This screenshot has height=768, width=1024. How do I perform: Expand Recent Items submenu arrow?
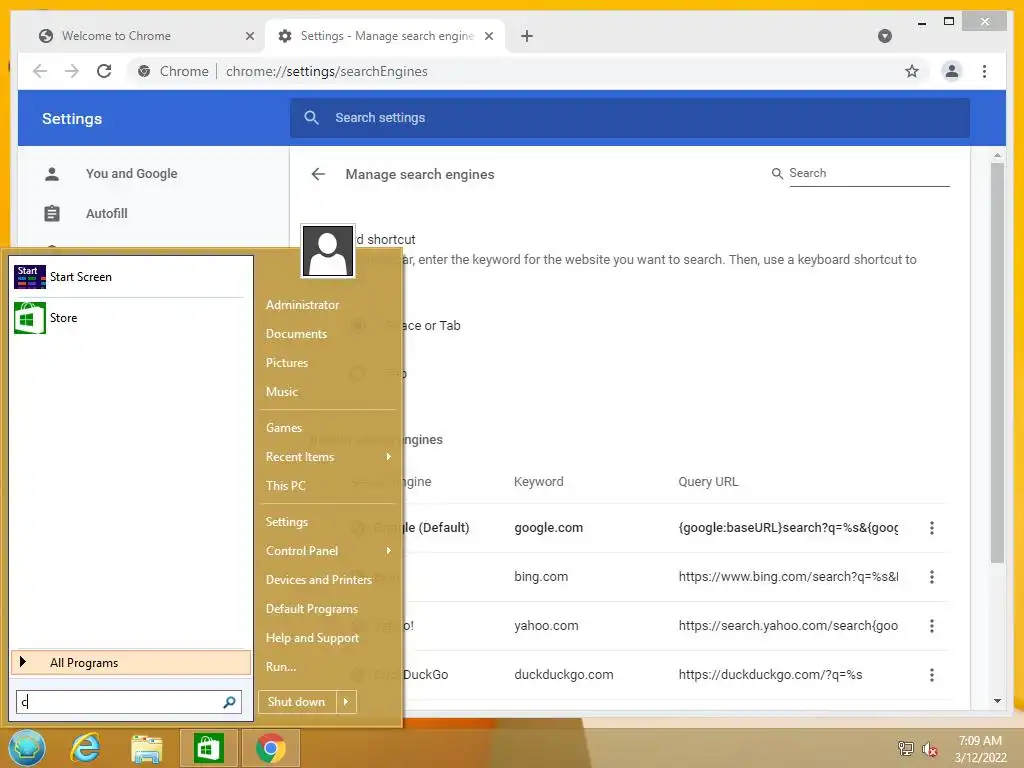(389, 456)
